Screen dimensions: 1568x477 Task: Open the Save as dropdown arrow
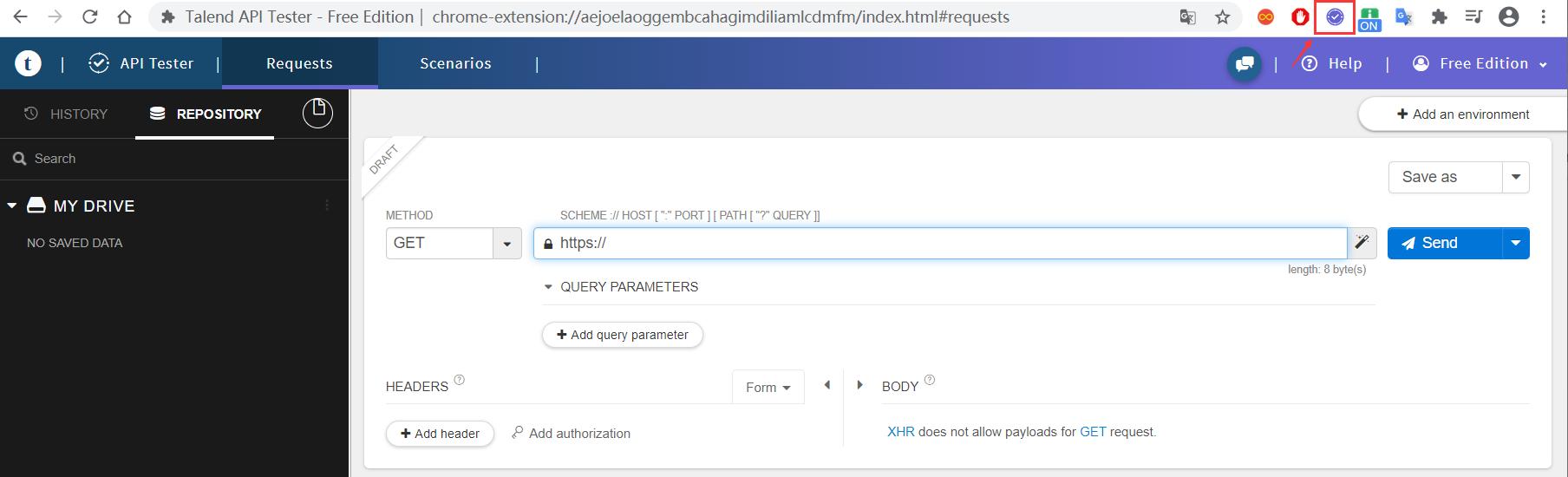pos(1516,177)
